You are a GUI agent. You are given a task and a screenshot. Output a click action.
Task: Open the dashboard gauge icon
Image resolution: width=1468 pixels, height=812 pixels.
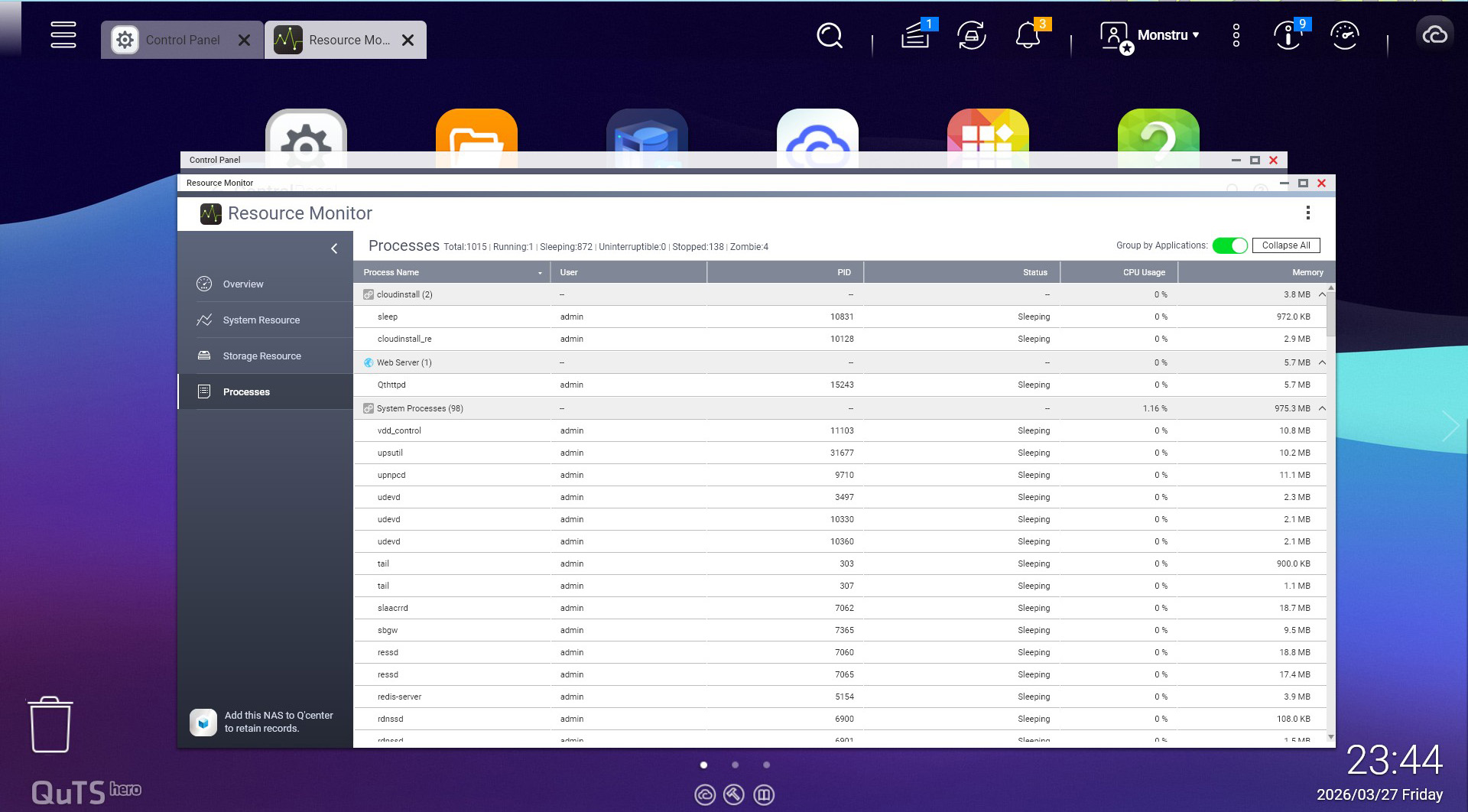point(1344,36)
